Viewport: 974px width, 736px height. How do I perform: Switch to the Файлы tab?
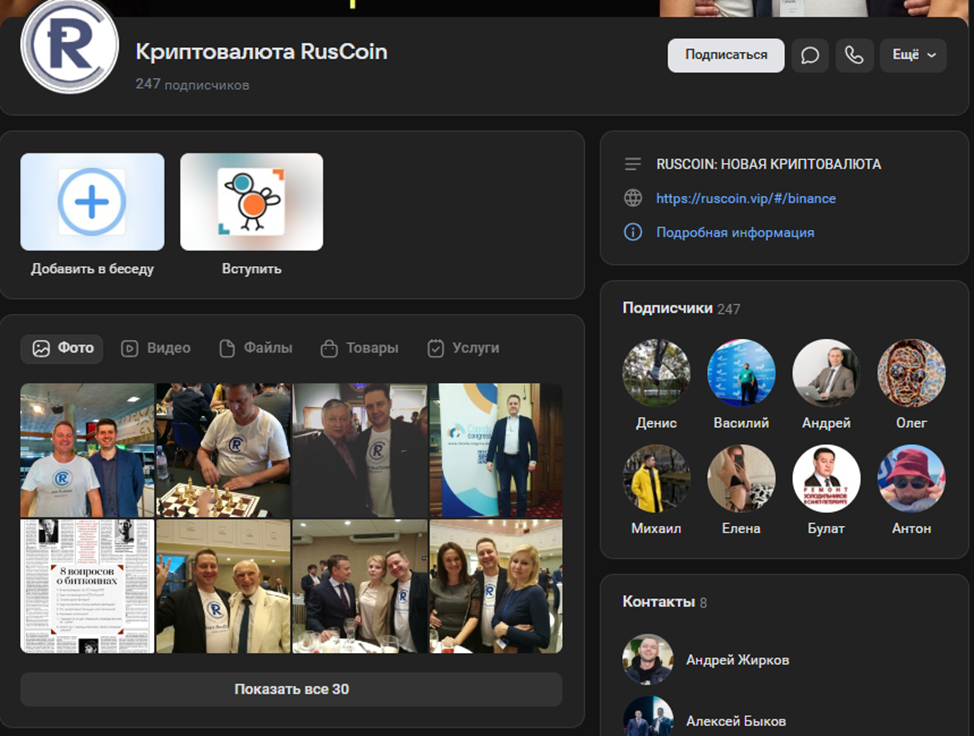coord(255,348)
